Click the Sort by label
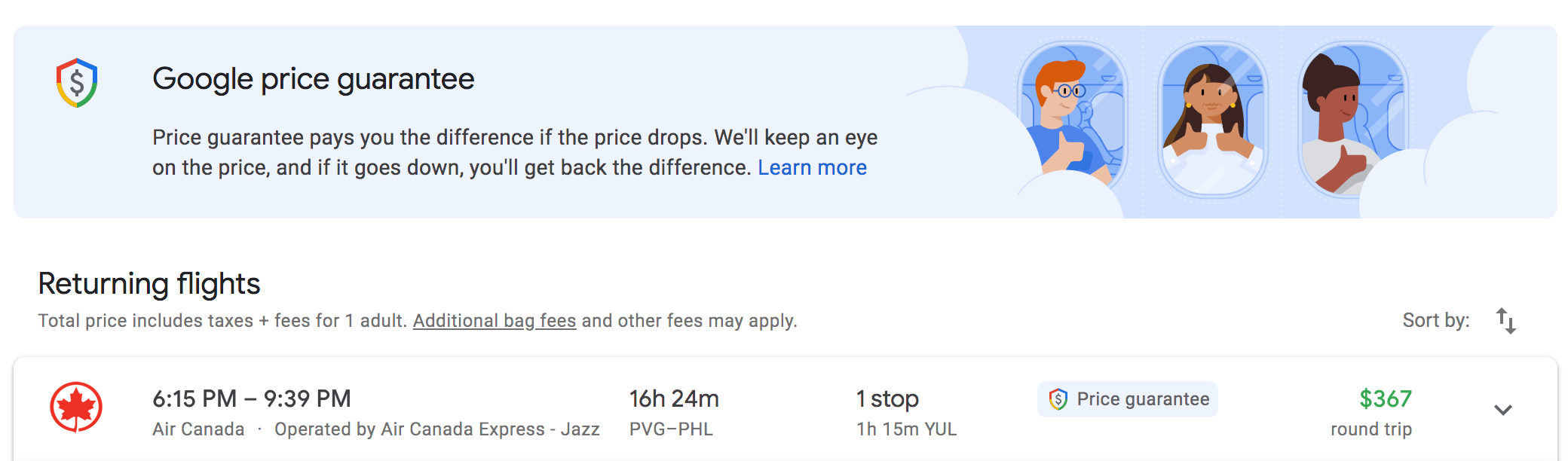Image resolution: width=1568 pixels, height=461 pixels. (1435, 321)
